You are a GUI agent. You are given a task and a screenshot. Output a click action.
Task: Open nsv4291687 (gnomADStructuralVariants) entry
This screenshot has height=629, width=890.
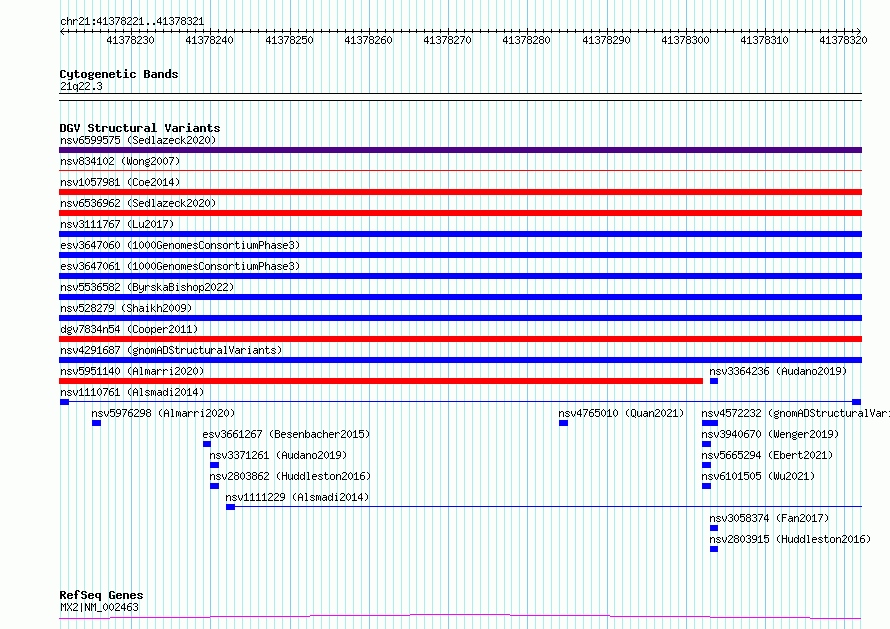click(x=171, y=350)
